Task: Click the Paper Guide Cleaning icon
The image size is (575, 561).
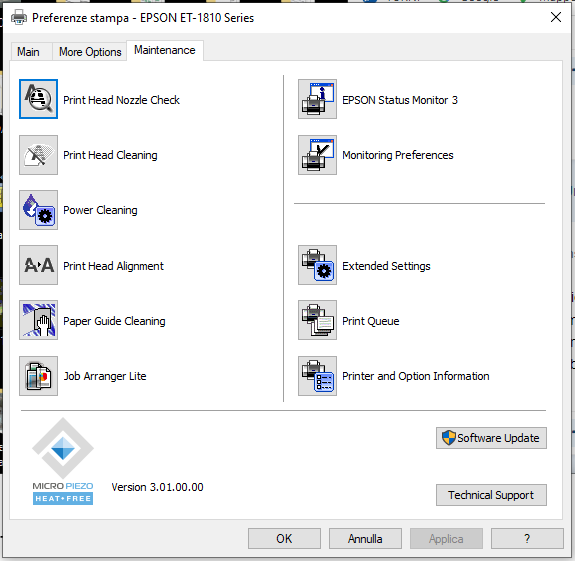Action: (39, 320)
